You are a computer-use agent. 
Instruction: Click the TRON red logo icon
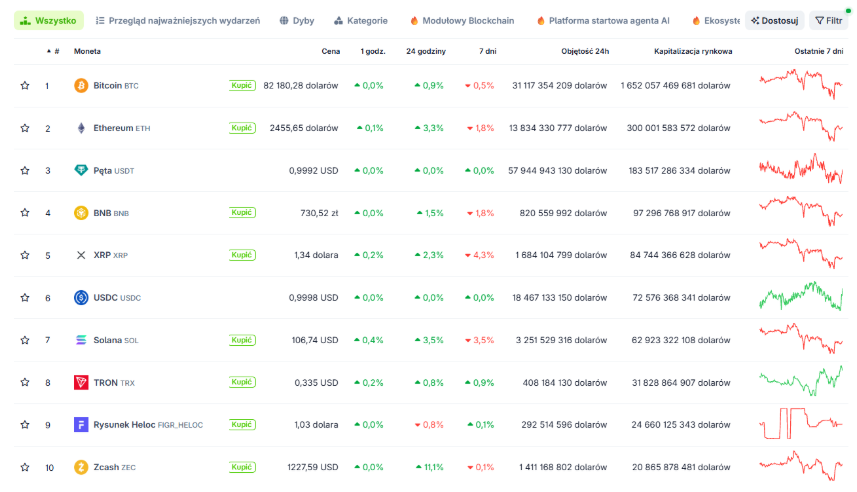[x=81, y=382]
